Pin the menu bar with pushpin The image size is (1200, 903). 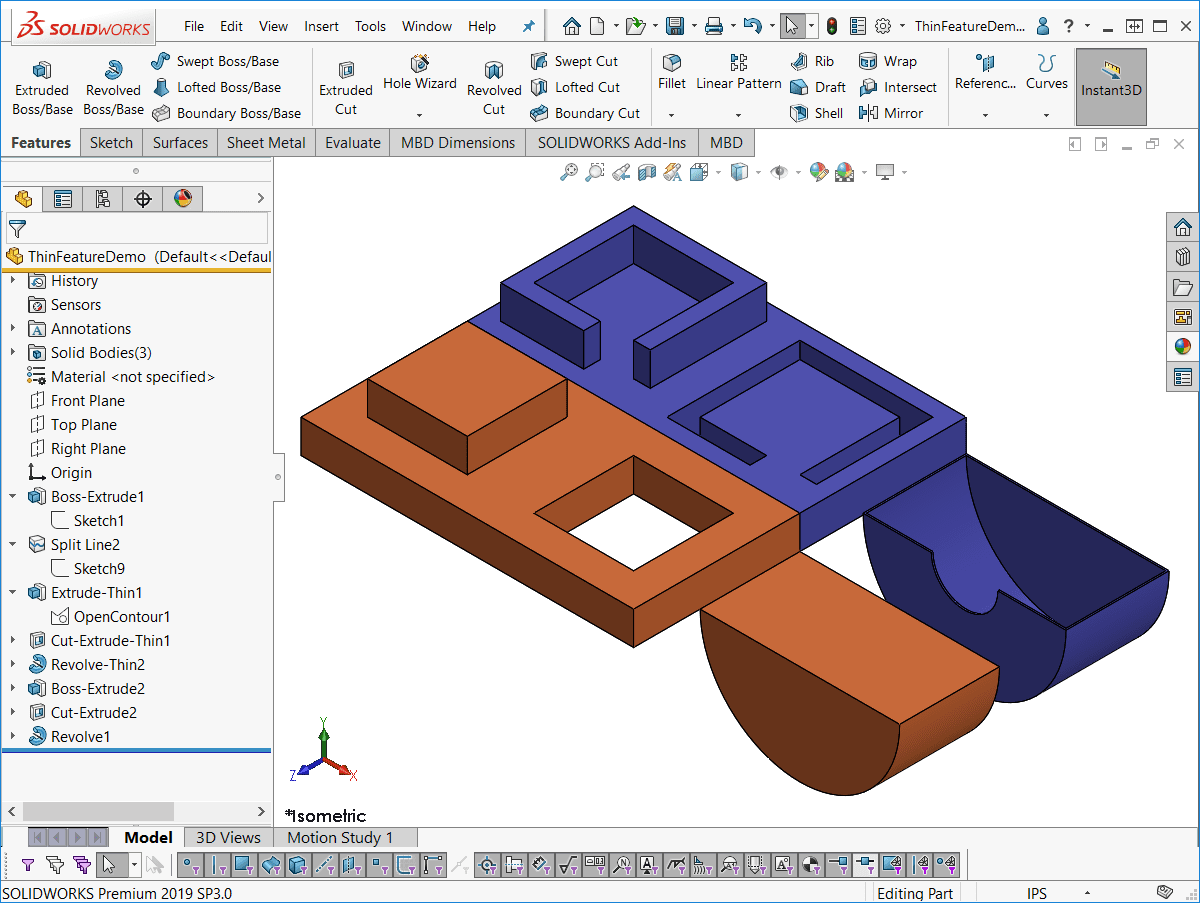pyautogui.click(x=529, y=27)
